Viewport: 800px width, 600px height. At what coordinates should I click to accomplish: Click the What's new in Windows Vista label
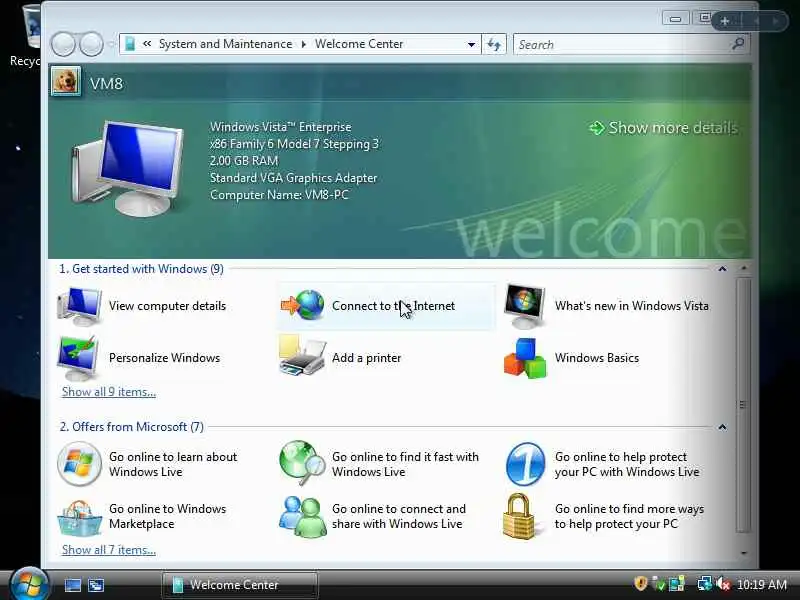[632, 306]
